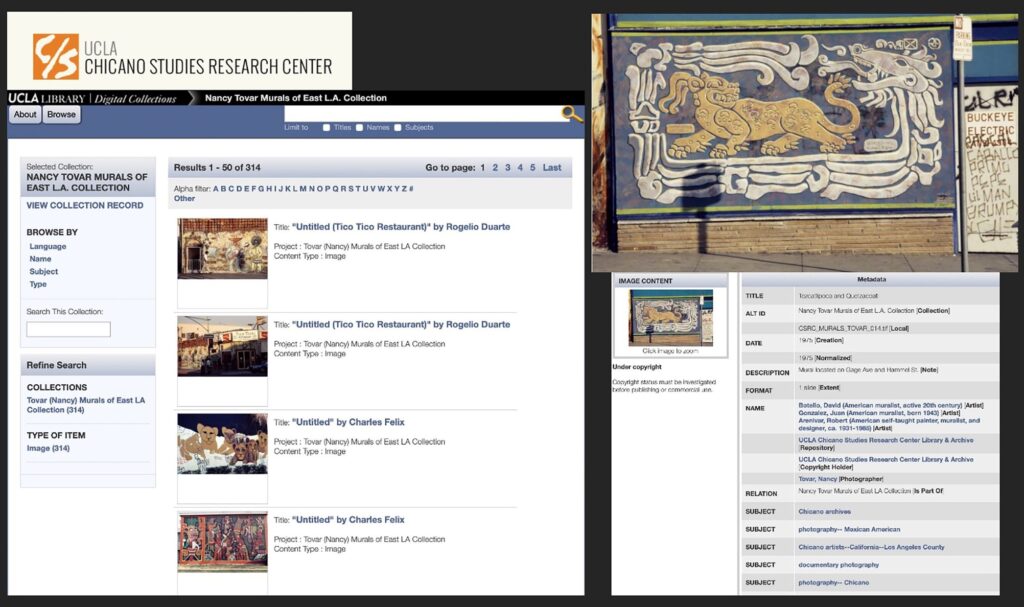1024x607 pixels.
Task: Jump to the Last results page
Action: pos(552,168)
